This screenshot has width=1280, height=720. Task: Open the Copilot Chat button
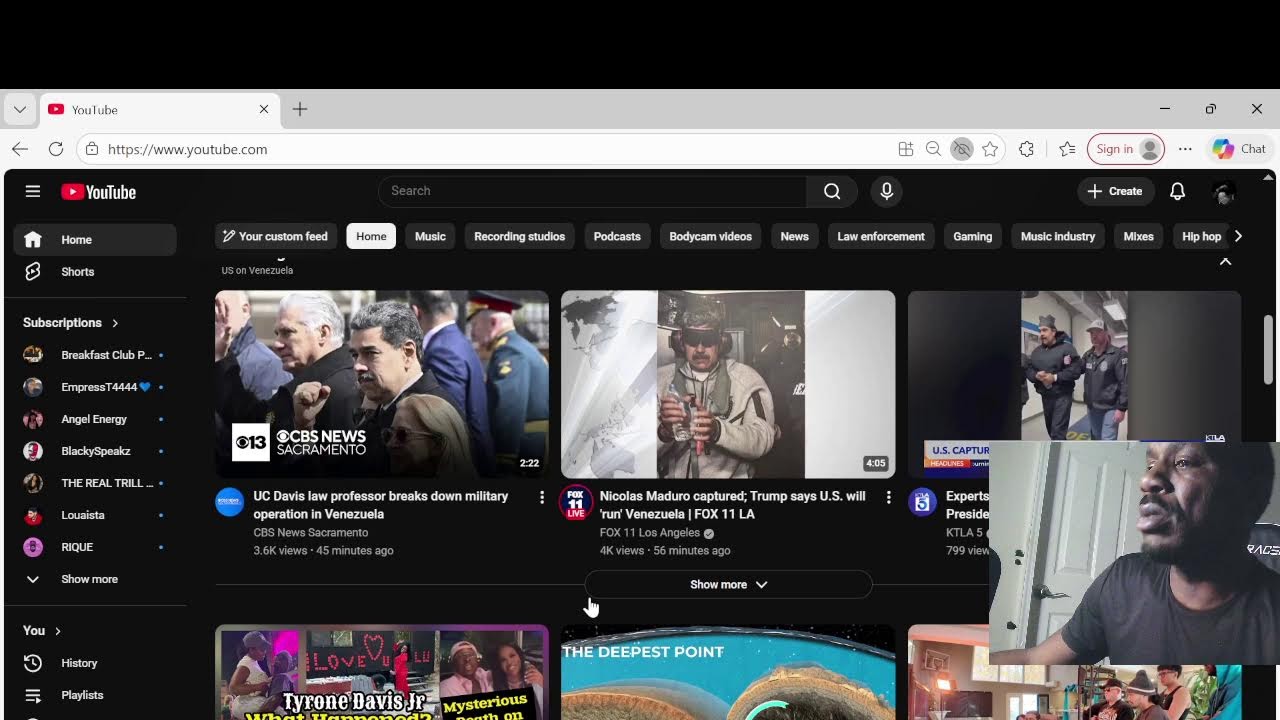point(1239,149)
